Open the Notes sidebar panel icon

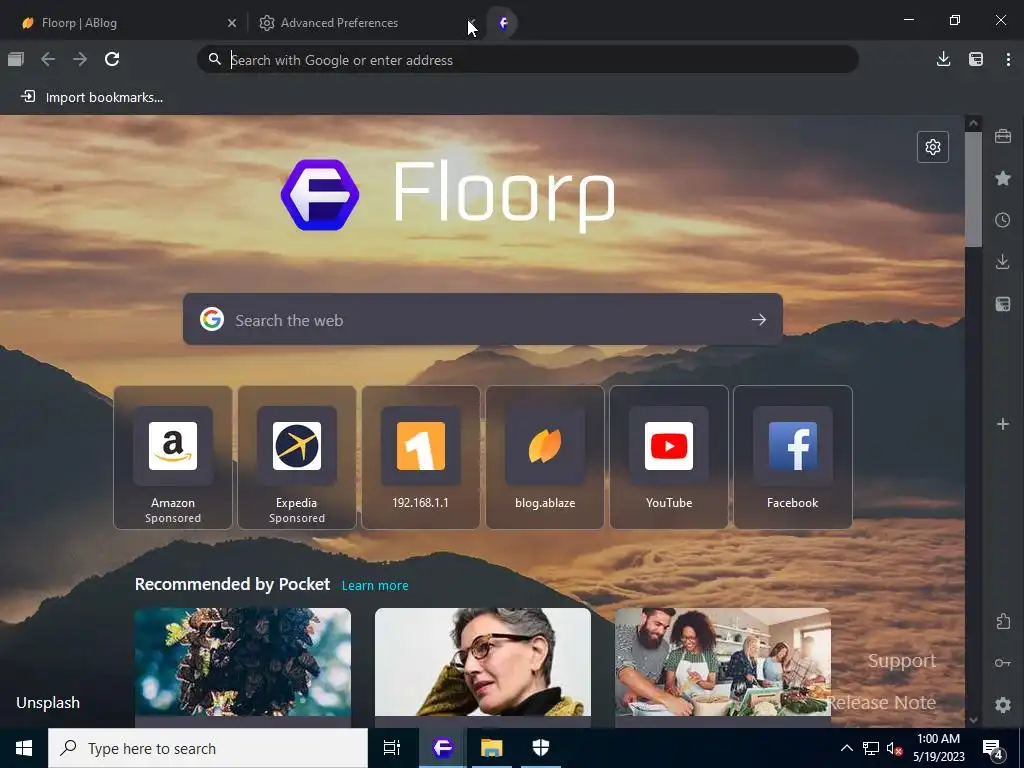point(1003,304)
